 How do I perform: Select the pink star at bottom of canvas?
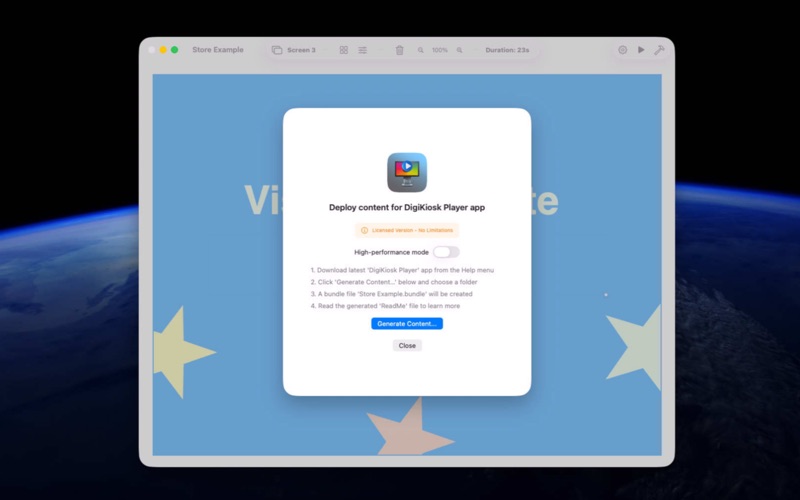[410, 428]
